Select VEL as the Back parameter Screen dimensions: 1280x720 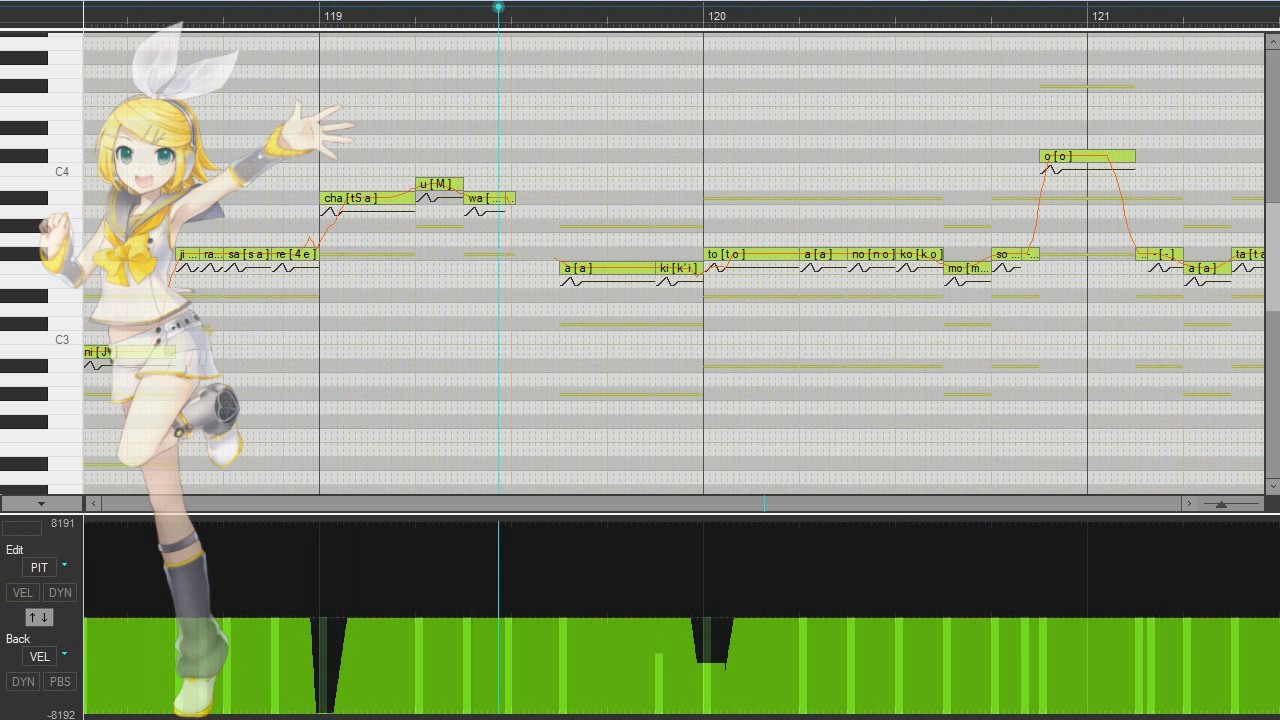point(39,656)
